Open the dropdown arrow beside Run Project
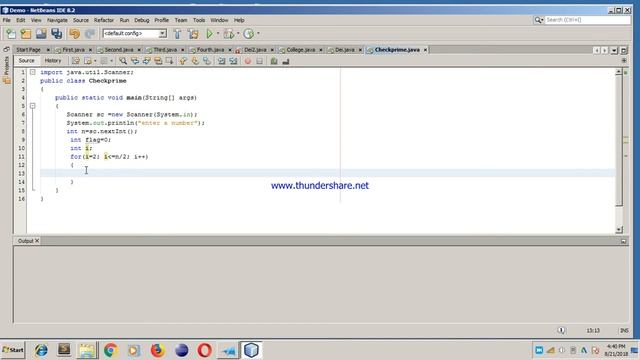 click(218, 34)
